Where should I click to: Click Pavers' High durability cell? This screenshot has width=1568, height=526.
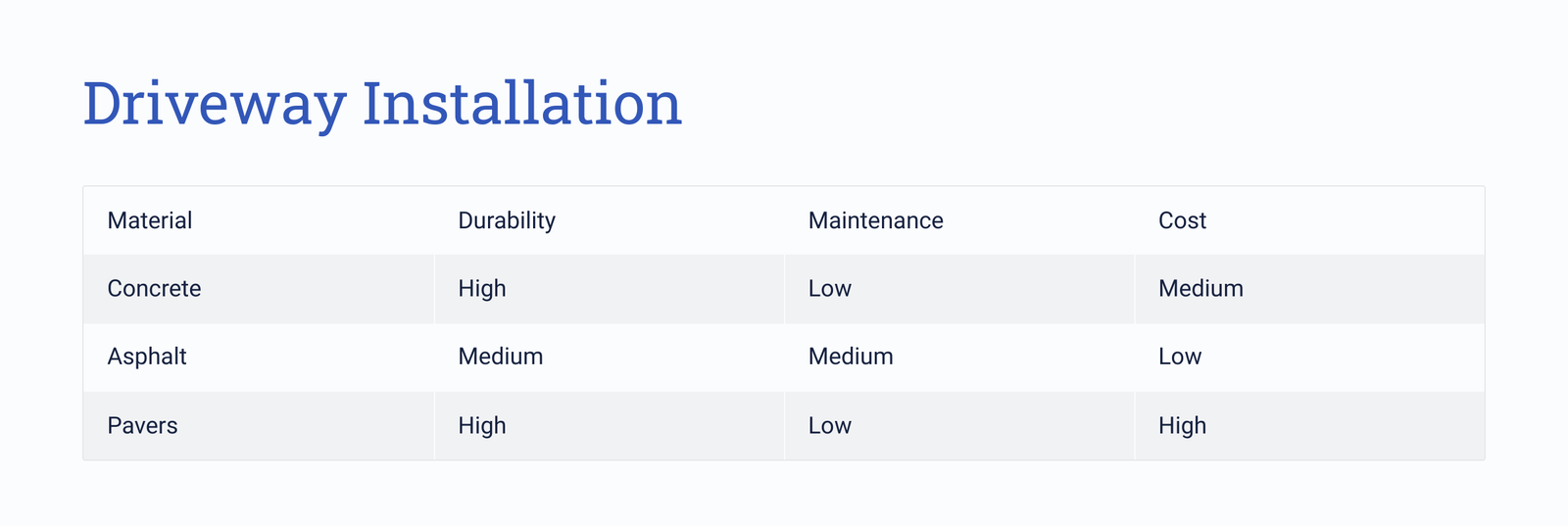point(609,426)
